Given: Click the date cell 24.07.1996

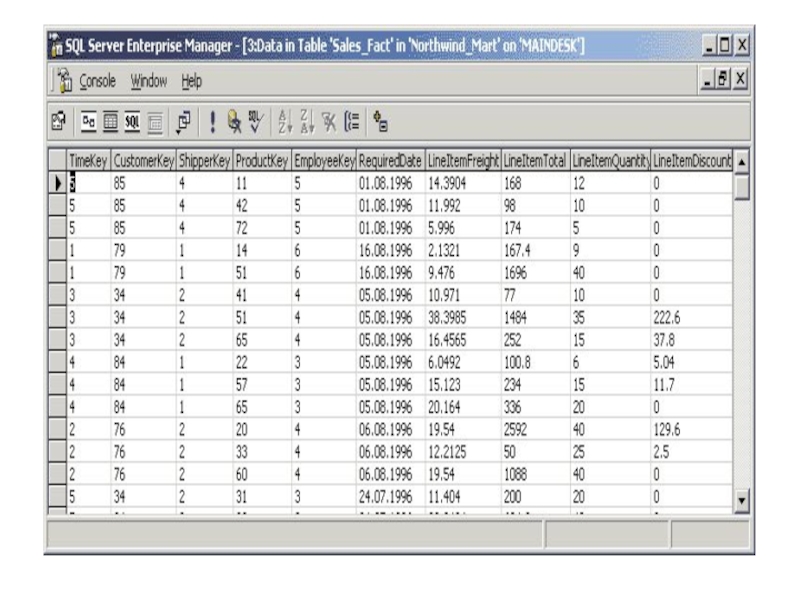Looking at the screenshot, I should point(390,496).
